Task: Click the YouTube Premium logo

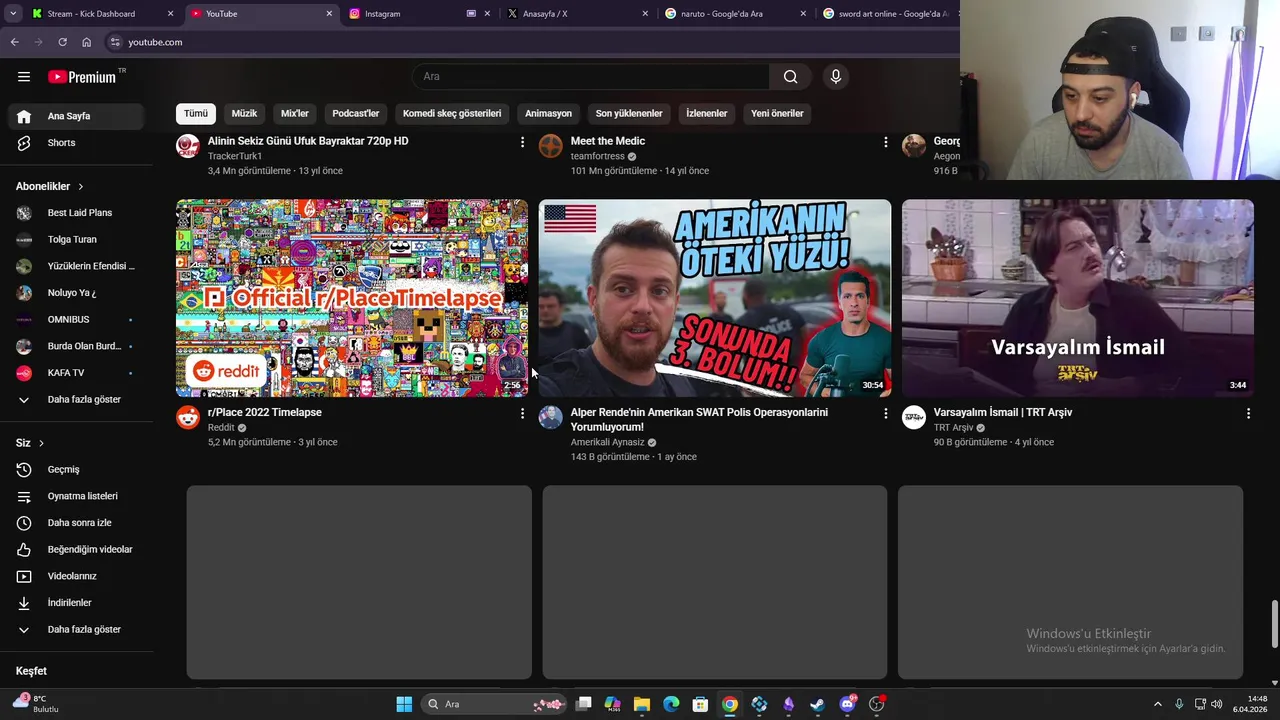Action: (x=82, y=77)
